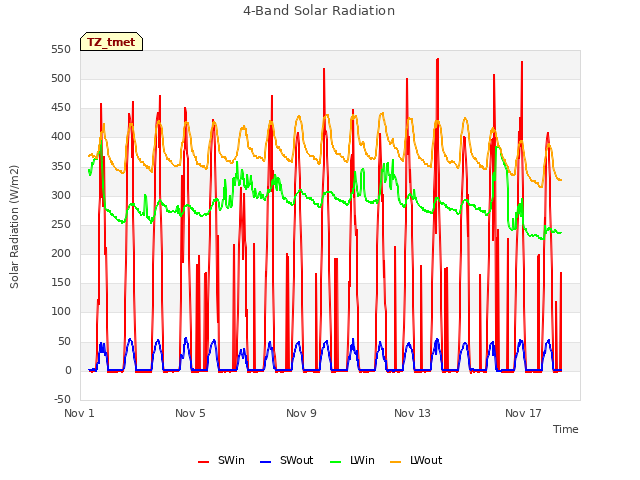Click the Solar Radiation (W/m2) axis label
This screenshot has width=640, height=480.
click(14, 227)
